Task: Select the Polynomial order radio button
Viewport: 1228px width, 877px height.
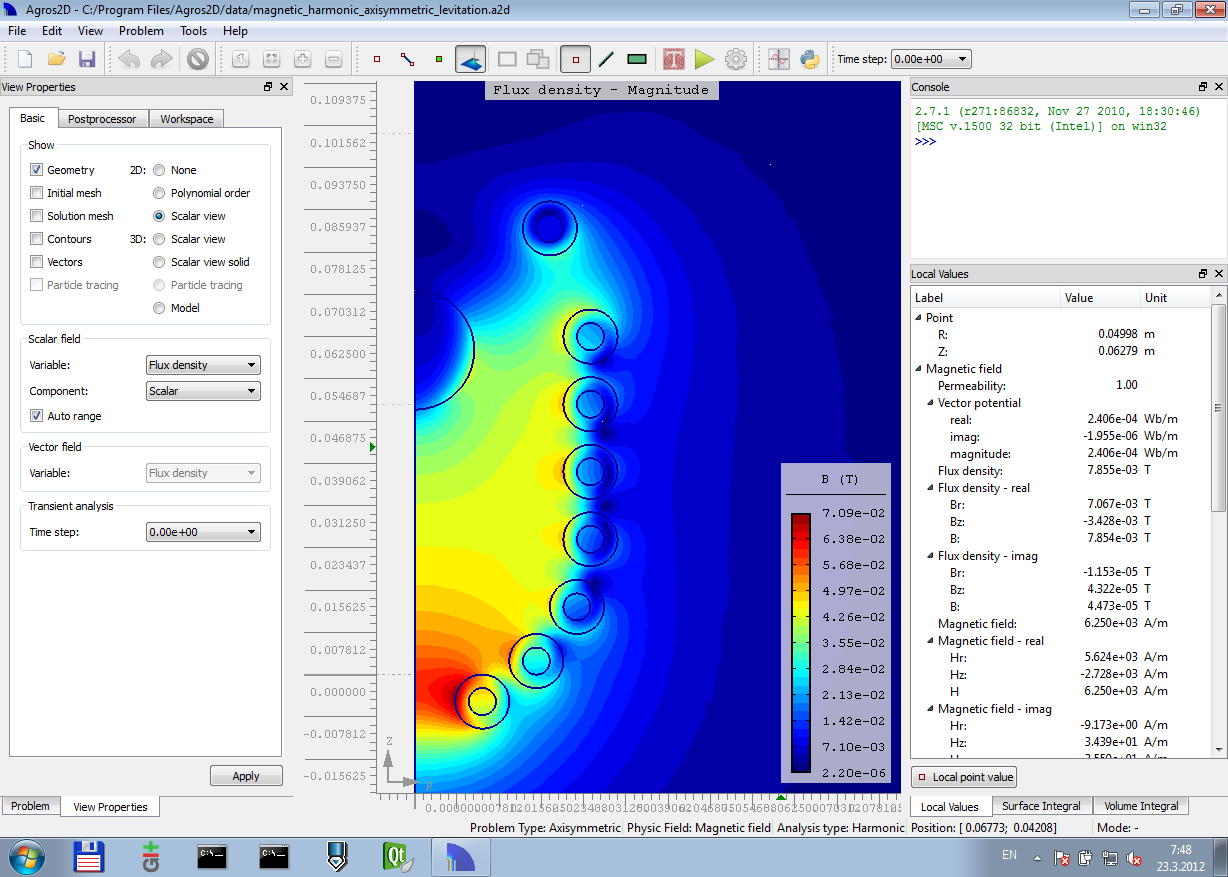Action: (159, 193)
